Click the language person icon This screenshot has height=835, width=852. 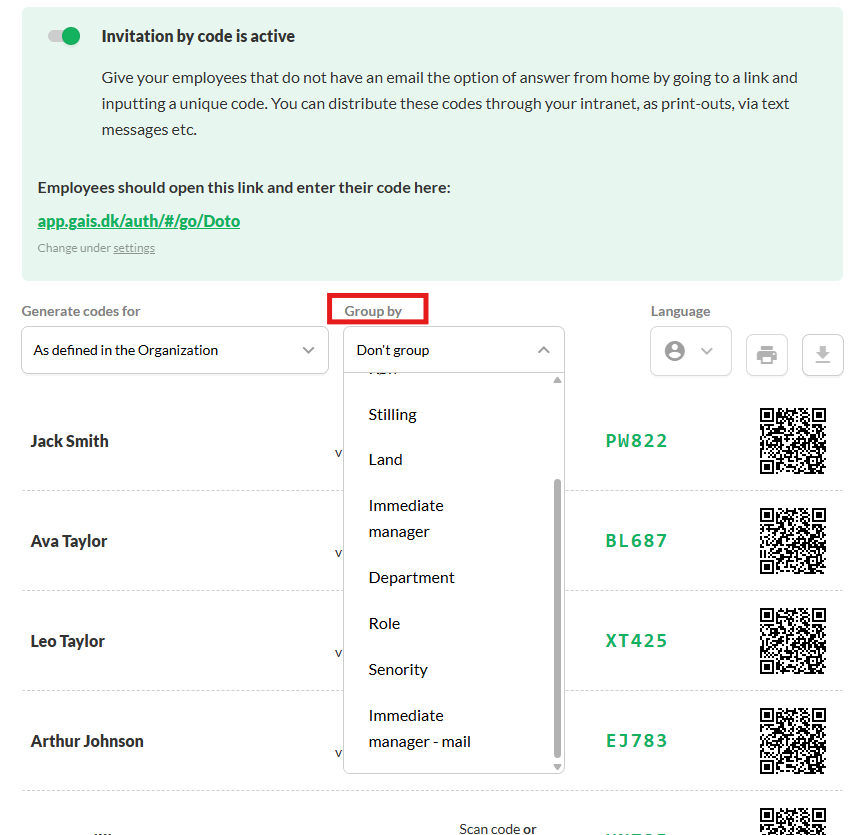tap(675, 351)
